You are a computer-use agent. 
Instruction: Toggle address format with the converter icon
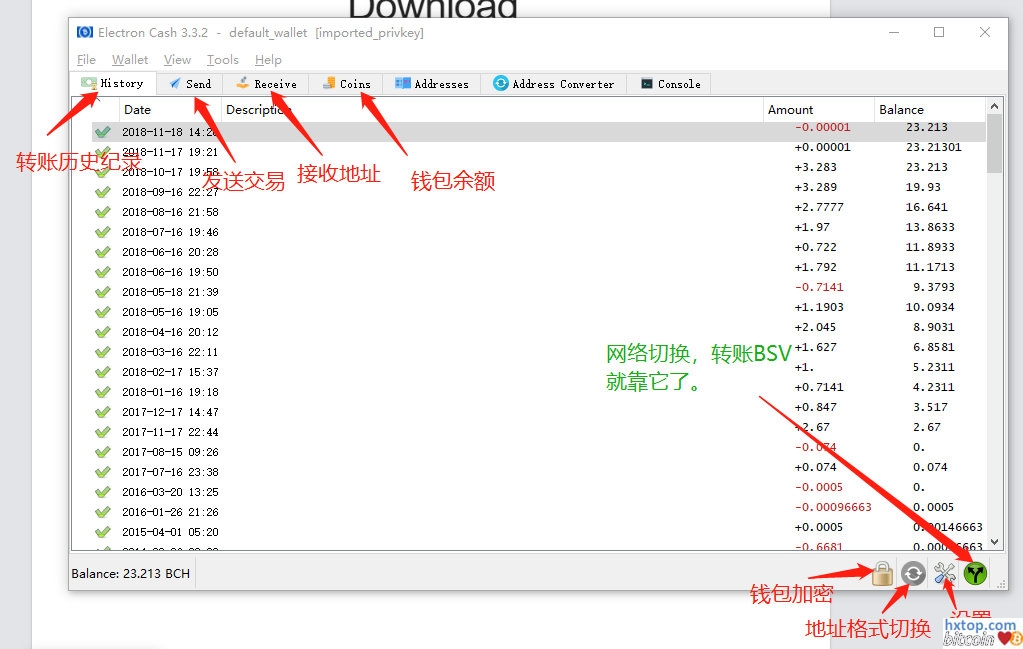[913, 573]
